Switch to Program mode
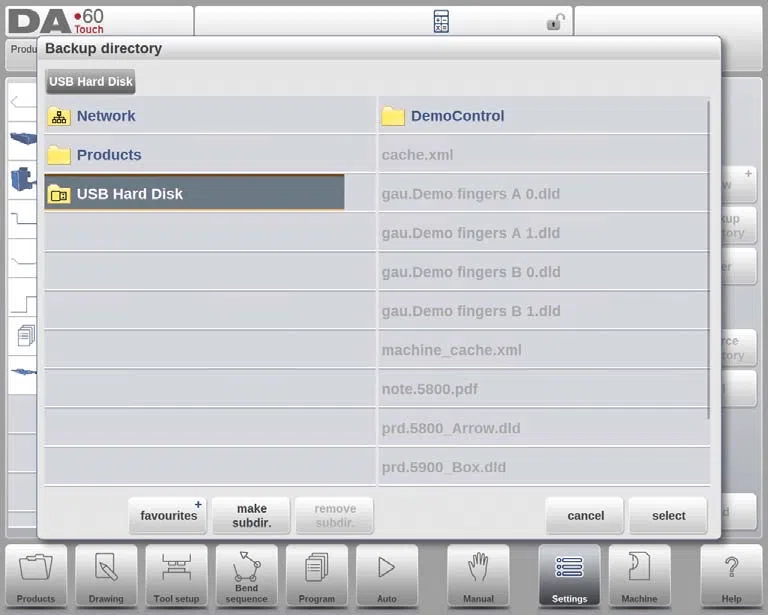The height and width of the screenshot is (615, 768). [316, 576]
